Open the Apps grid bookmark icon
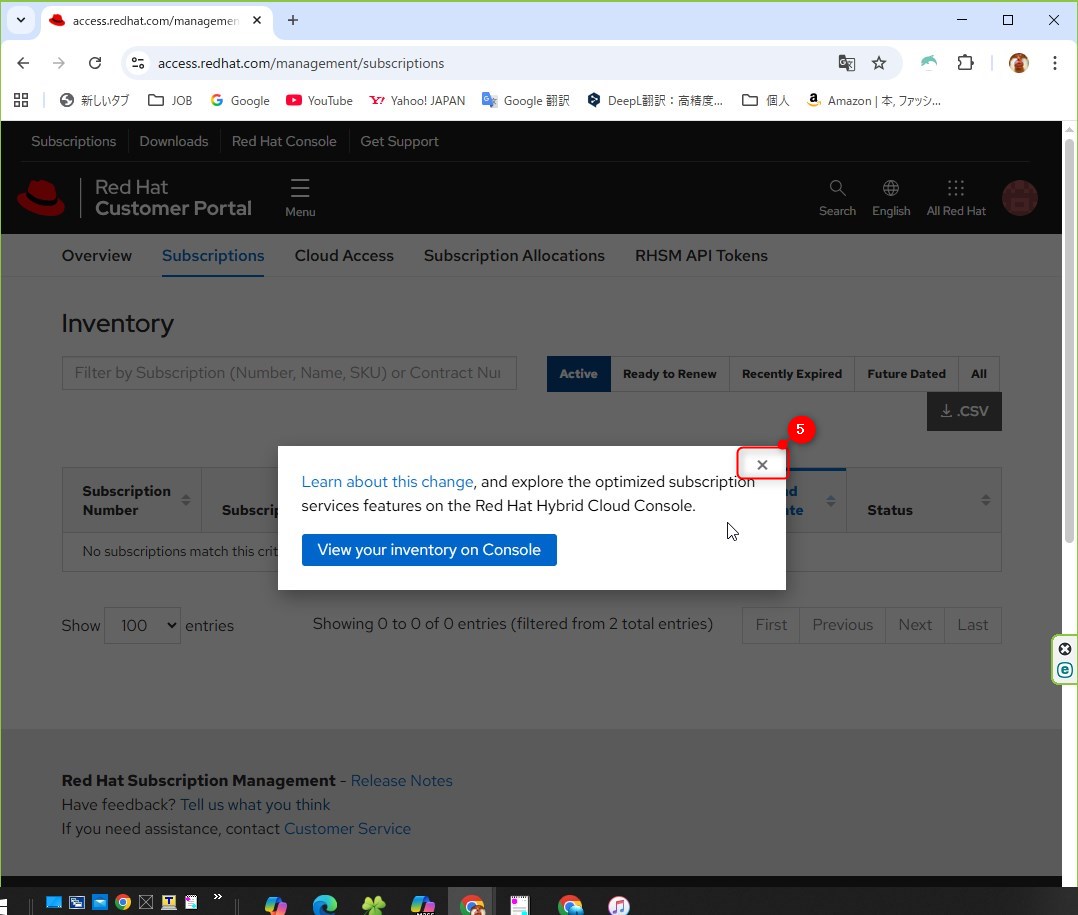The image size is (1078, 915). click(x=21, y=100)
